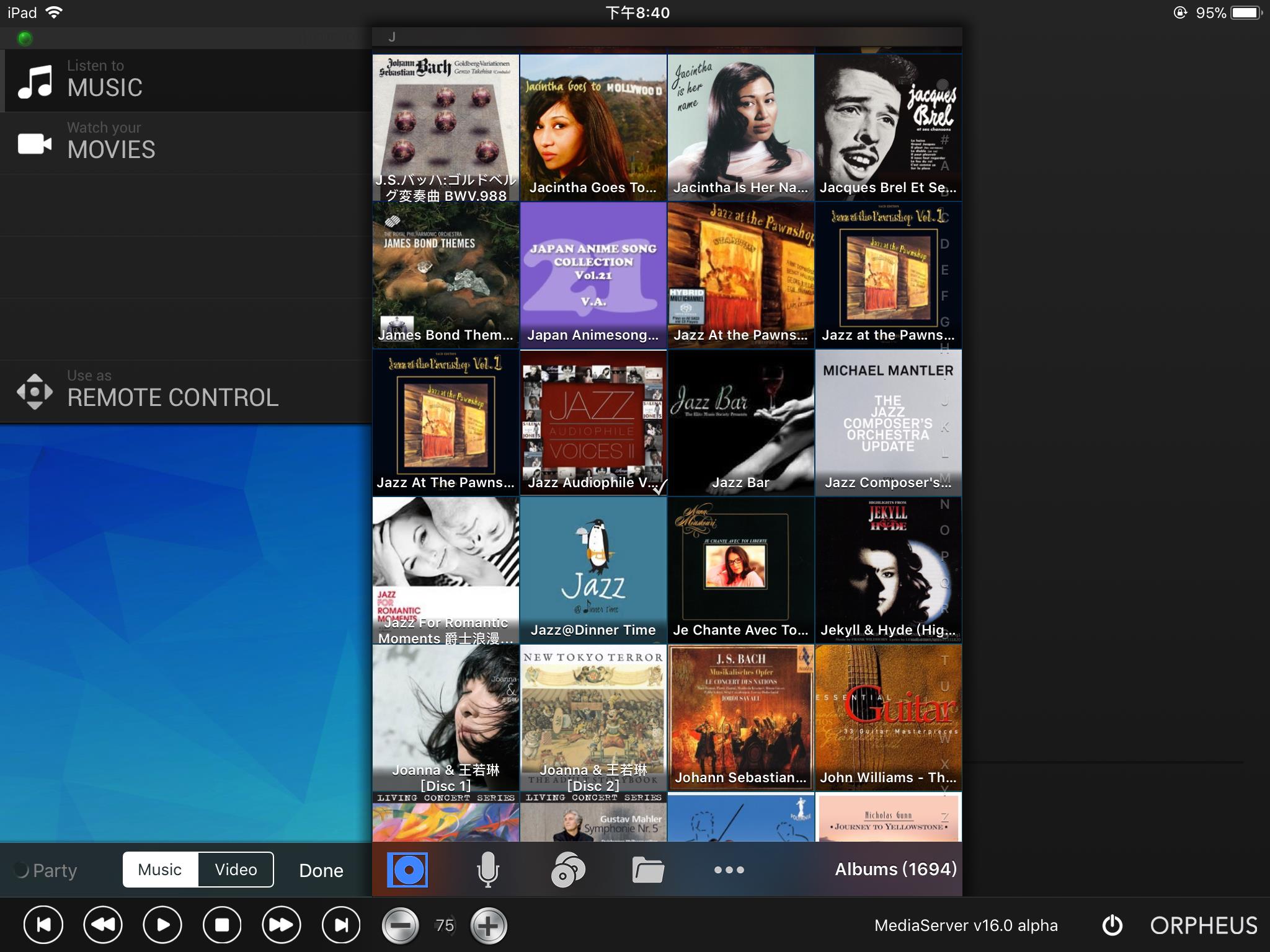Viewport: 1270px width, 952px height.
Task: Open the Watch your MOVIES section
Action: point(186,143)
